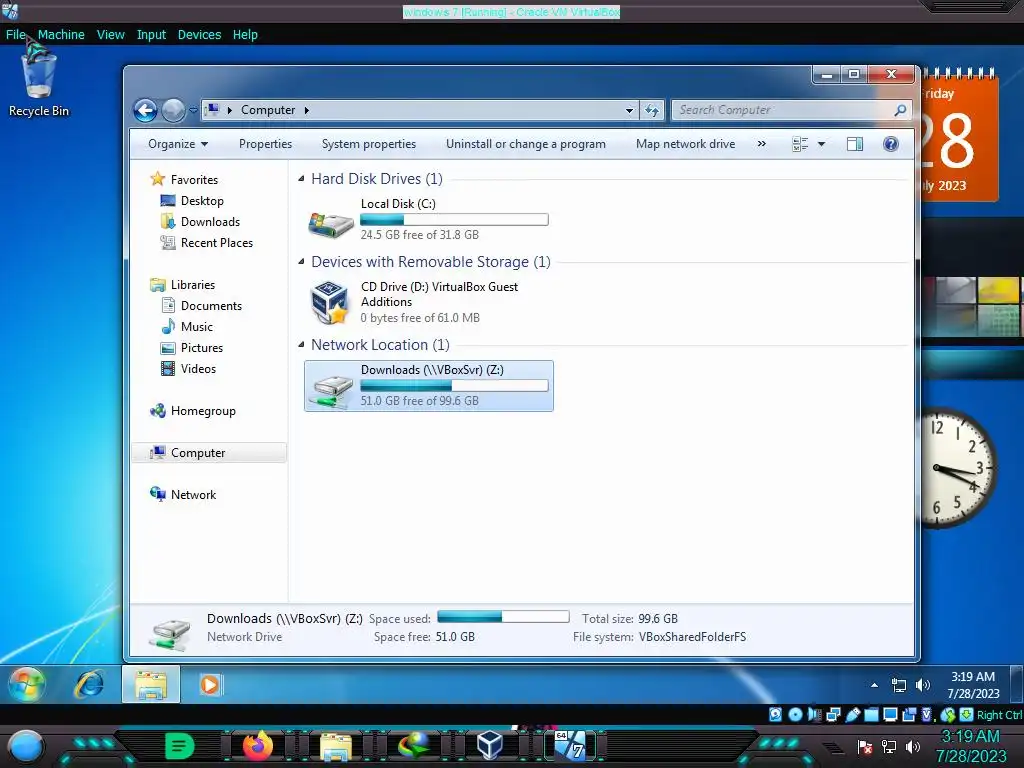
Task: Change view using the view icon
Action: click(800, 144)
